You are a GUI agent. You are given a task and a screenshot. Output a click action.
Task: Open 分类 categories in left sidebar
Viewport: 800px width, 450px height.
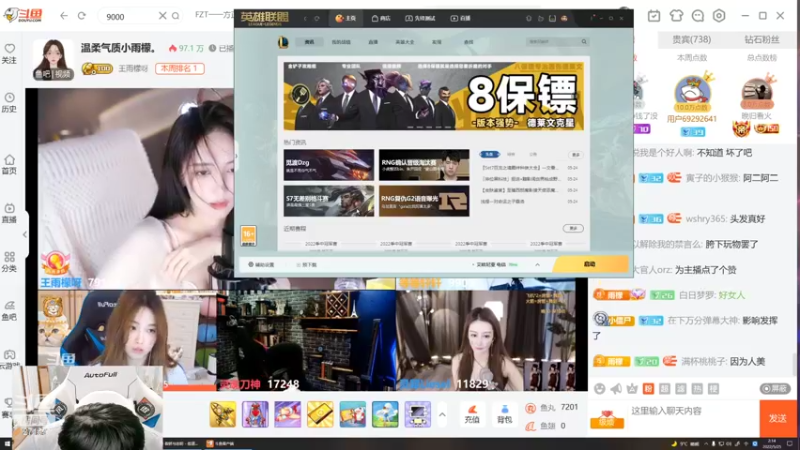coord(9,262)
